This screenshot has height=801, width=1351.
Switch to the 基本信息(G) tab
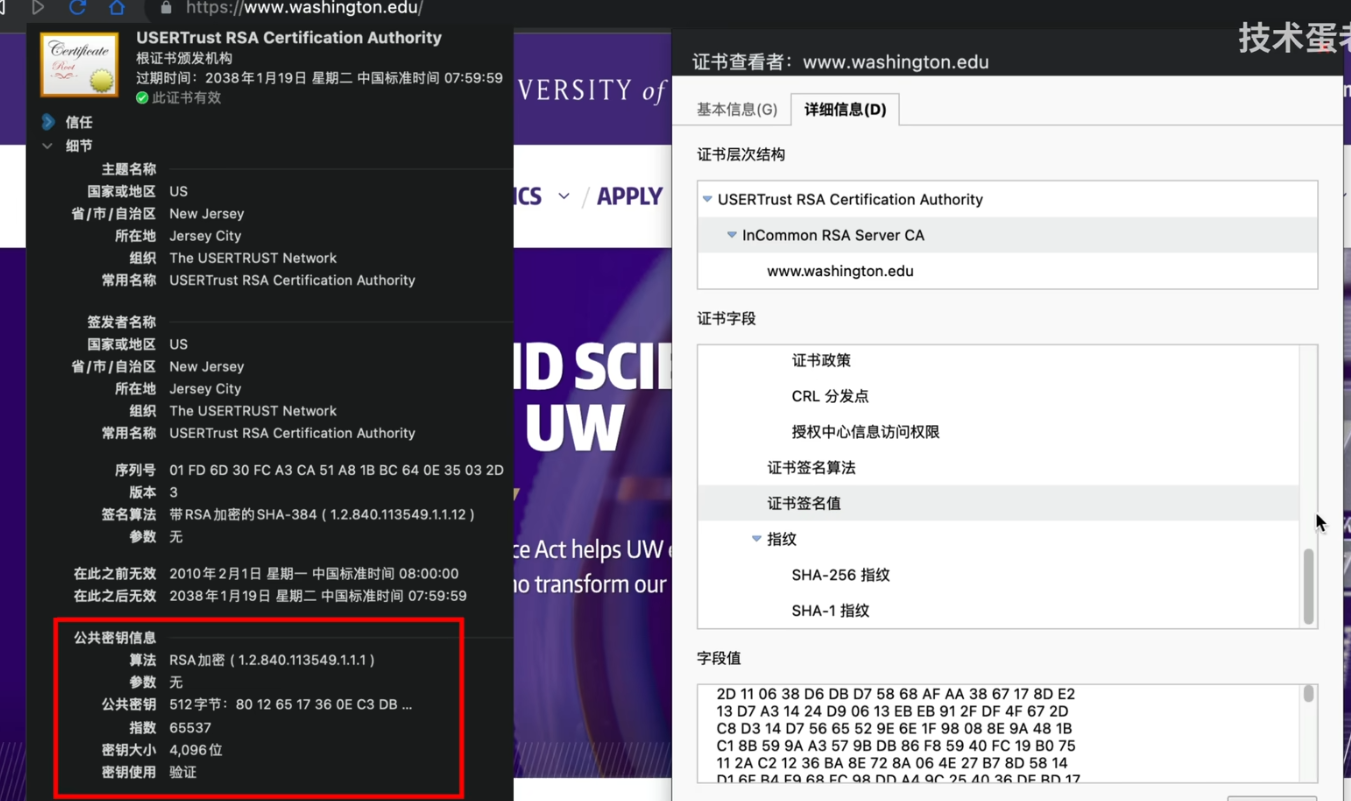[x=737, y=109]
